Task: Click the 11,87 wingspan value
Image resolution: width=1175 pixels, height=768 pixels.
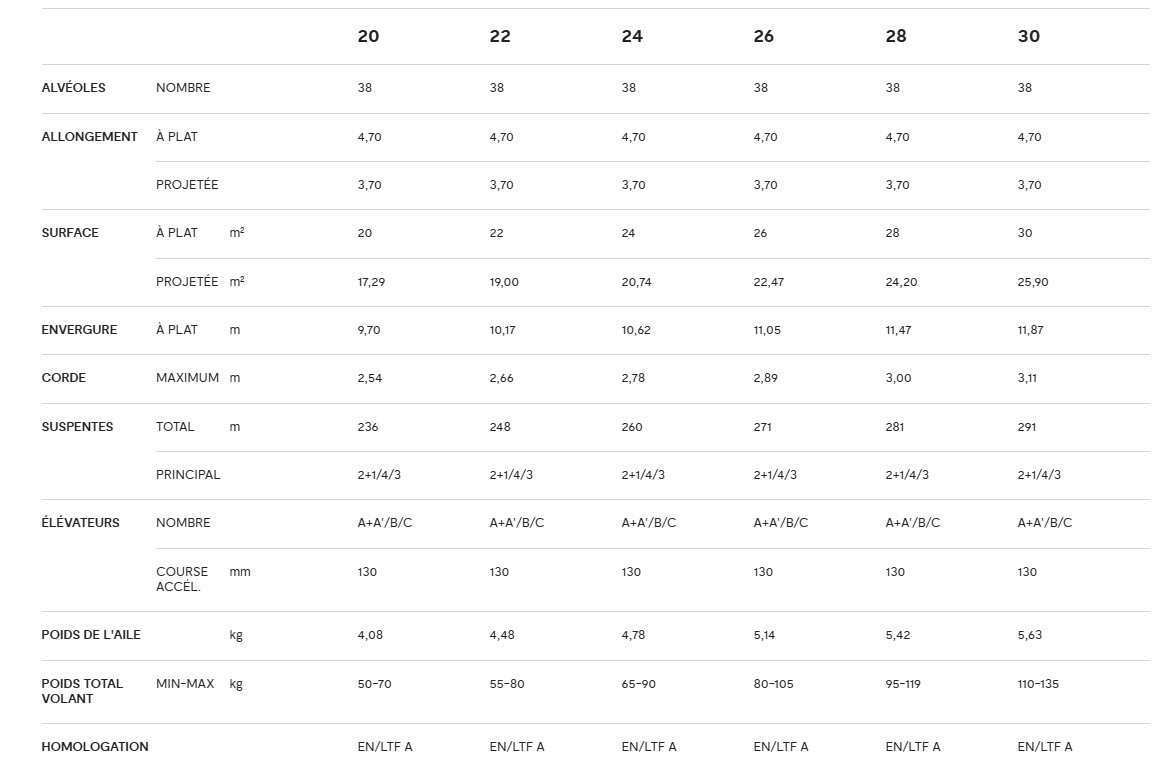Action: [x=1030, y=330]
